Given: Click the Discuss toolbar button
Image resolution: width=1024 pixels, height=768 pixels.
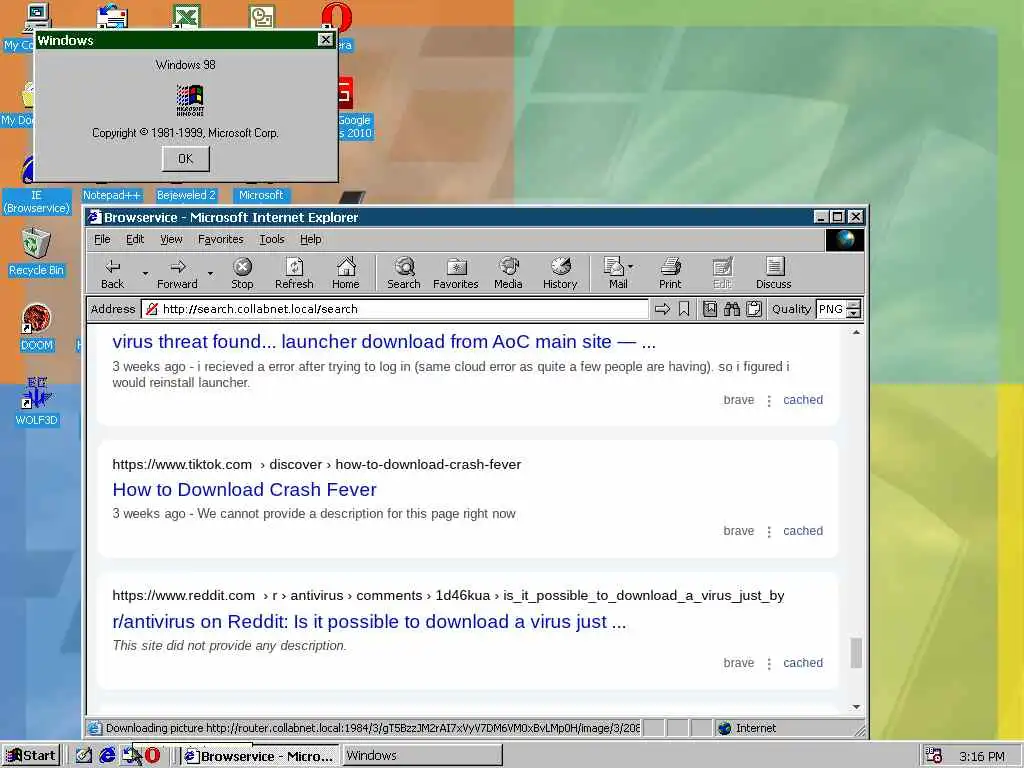Looking at the screenshot, I should (x=774, y=273).
